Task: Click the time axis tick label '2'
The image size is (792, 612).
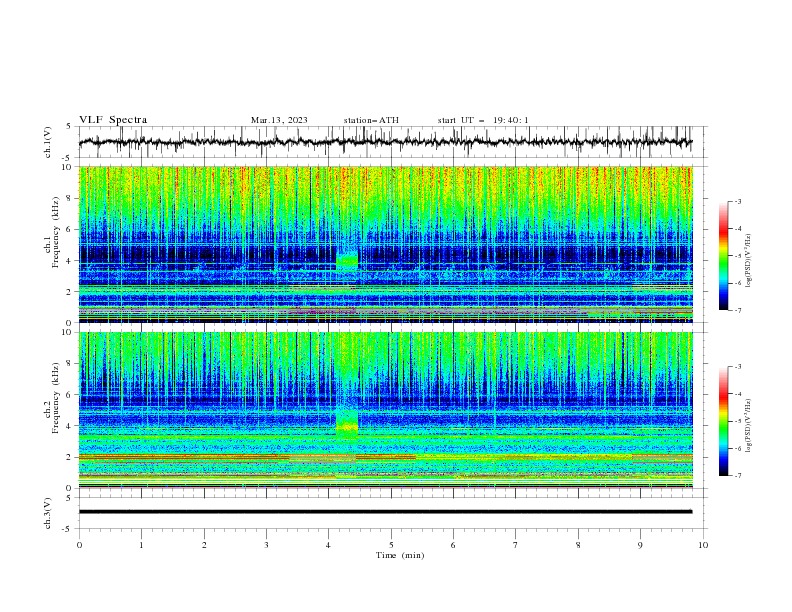Action: coord(204,545)
